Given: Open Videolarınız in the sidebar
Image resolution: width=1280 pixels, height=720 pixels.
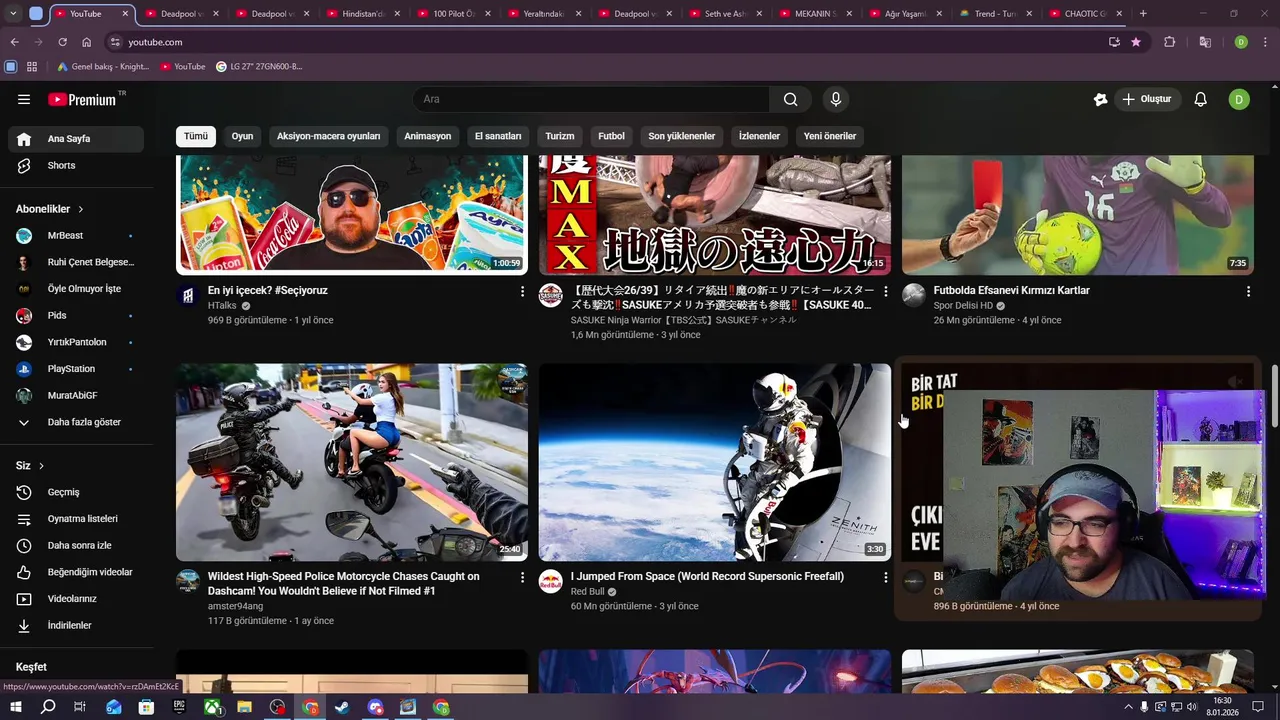Looking at the screenshot, I should (x=76, y=599).
